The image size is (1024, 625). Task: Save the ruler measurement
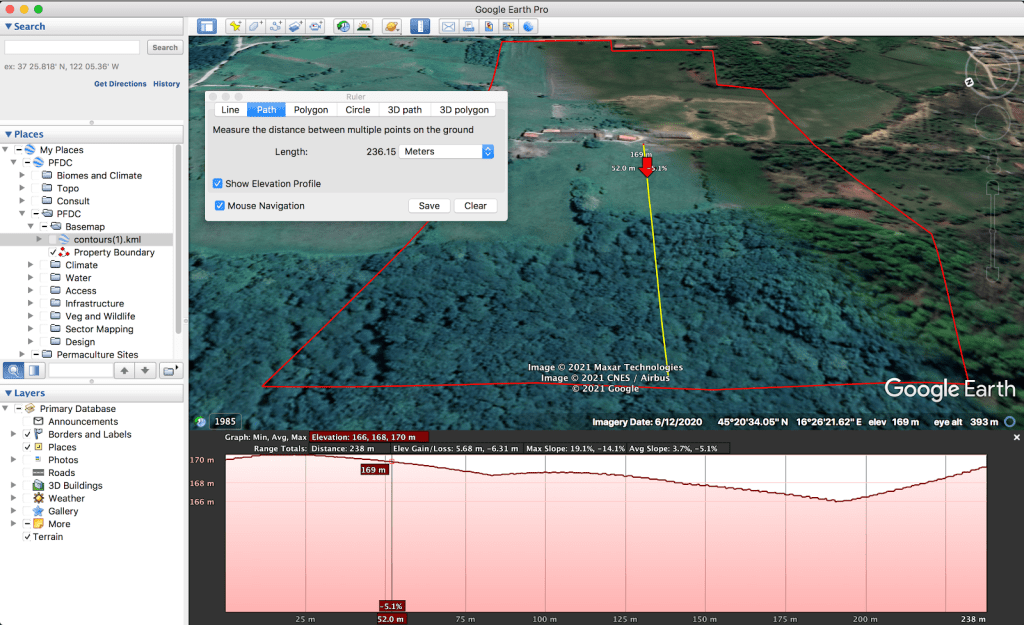coord(429,206)
